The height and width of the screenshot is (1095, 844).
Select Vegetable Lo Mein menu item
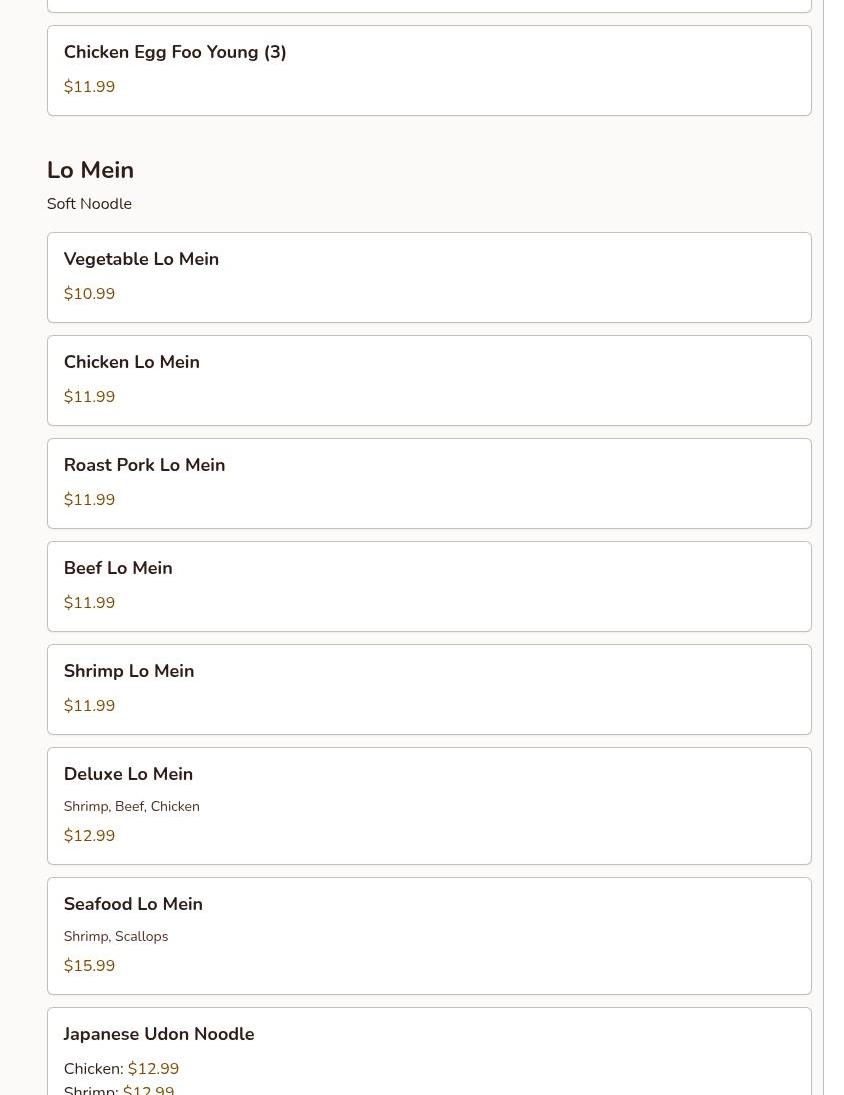(141, 260)
